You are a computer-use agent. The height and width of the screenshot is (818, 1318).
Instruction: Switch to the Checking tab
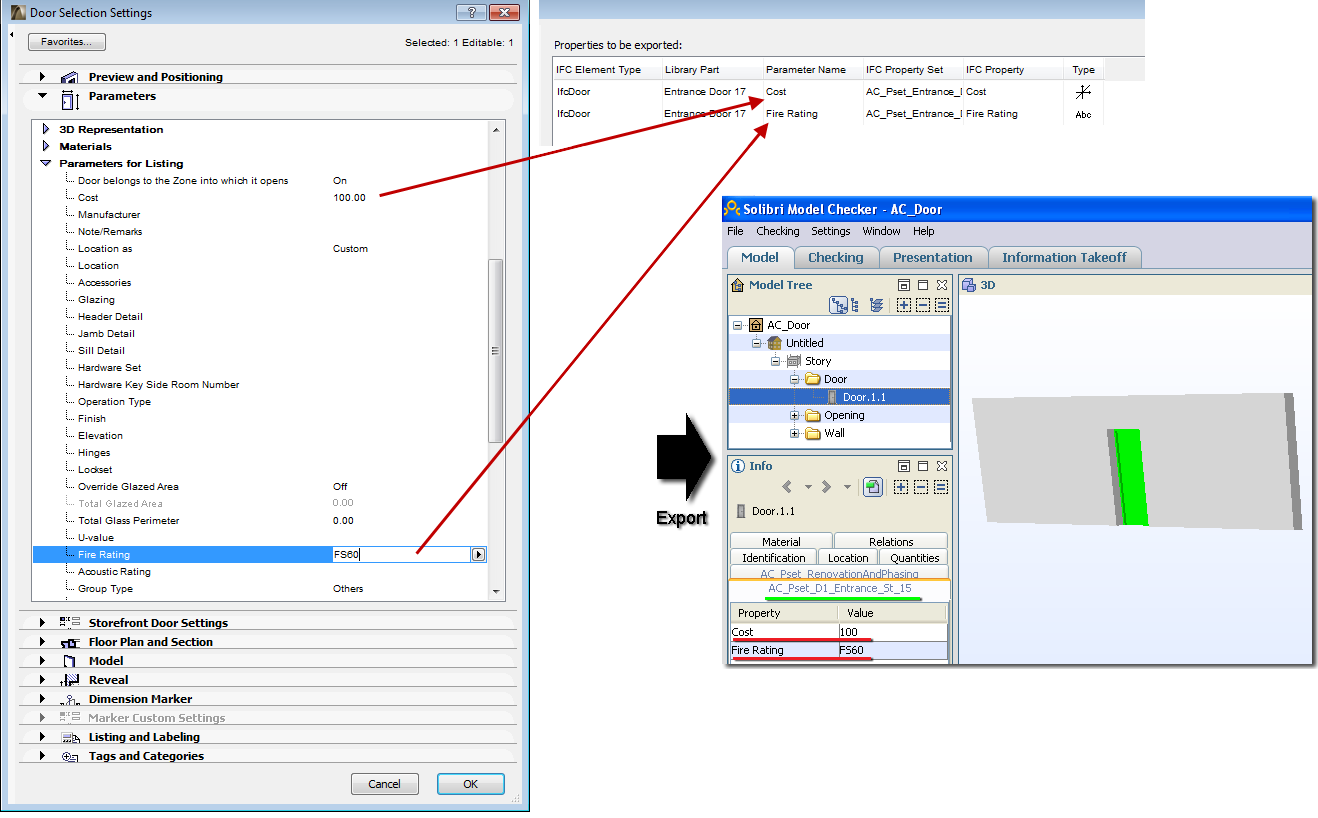pyautogui.click(x=835, y=257)
